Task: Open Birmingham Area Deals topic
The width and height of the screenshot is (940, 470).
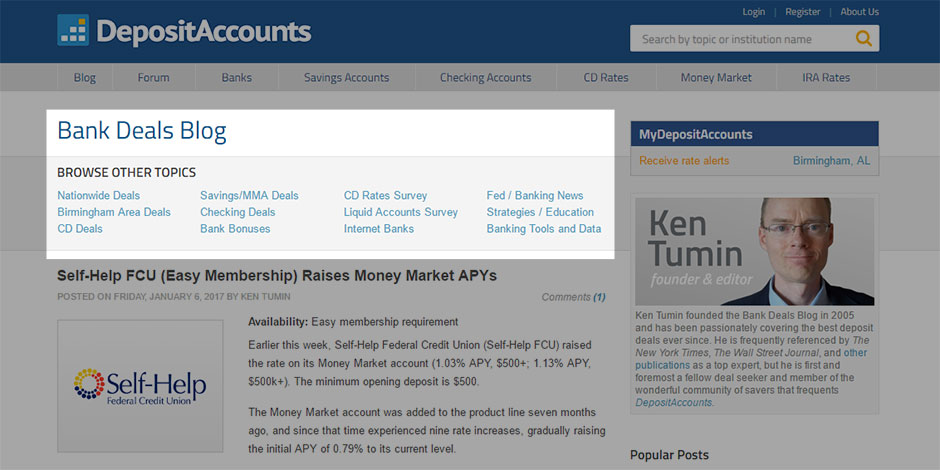Action: (114, 212)
